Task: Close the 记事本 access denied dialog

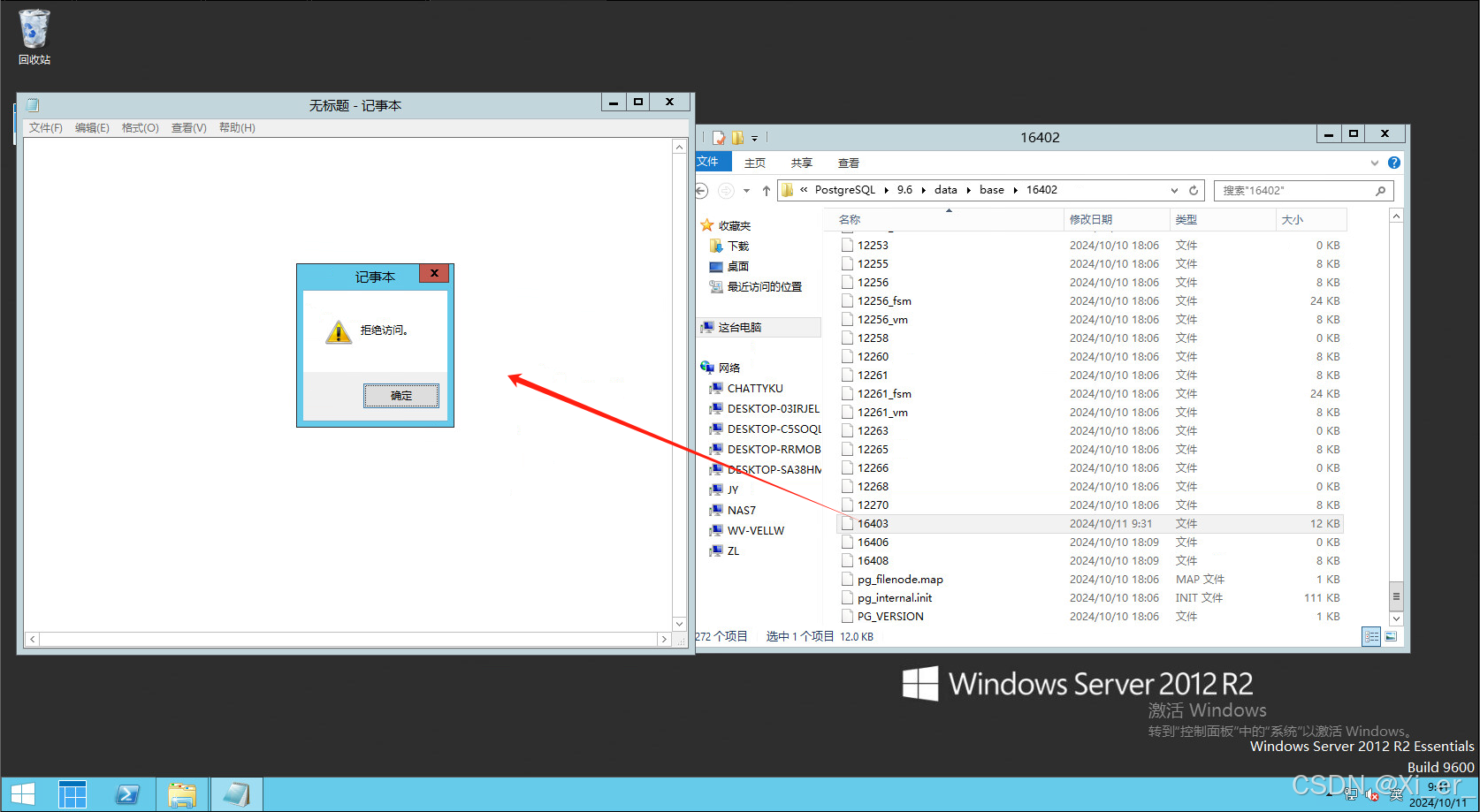Action: point(434,274)
